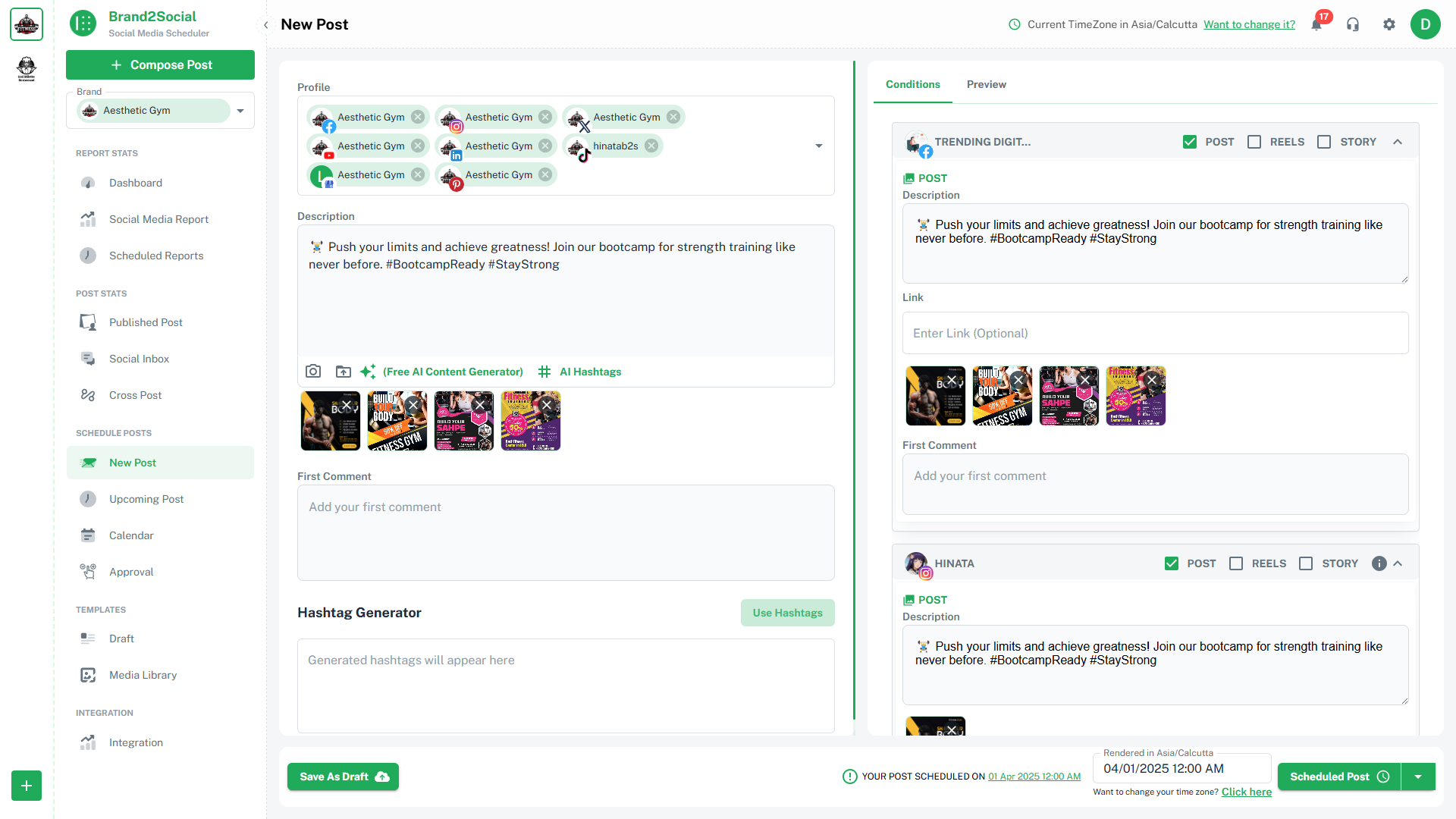The image size is (1456, 819).
Task: Click info icon in HINATA section
Action: [1379, 563]
